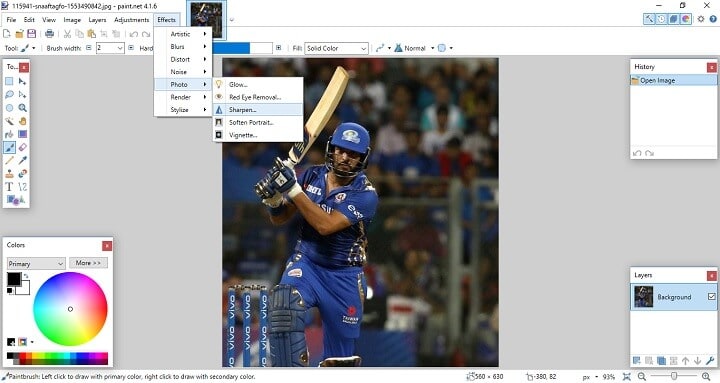Open the Fill Solid Color dropdown
Screen dimensions: 720x383
[336, 48]
